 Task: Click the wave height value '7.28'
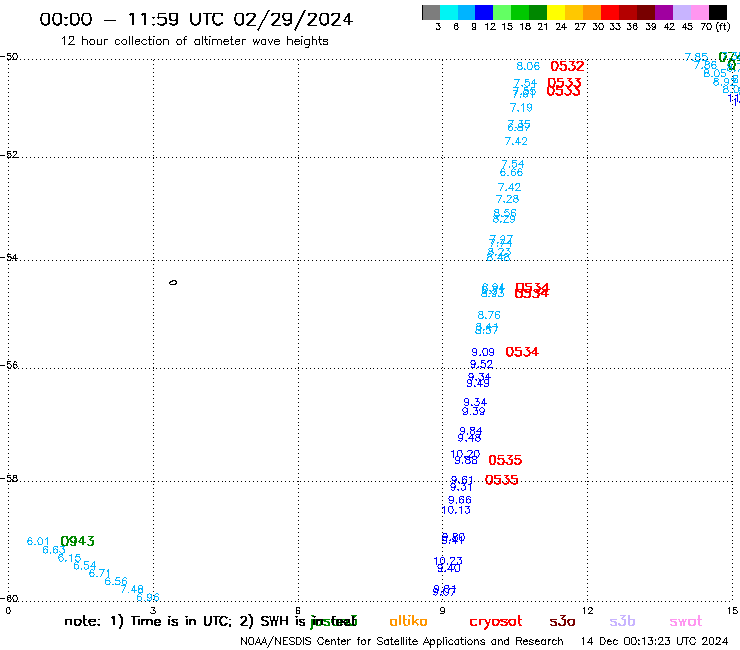pyautogui.click(x=507, y=199)
